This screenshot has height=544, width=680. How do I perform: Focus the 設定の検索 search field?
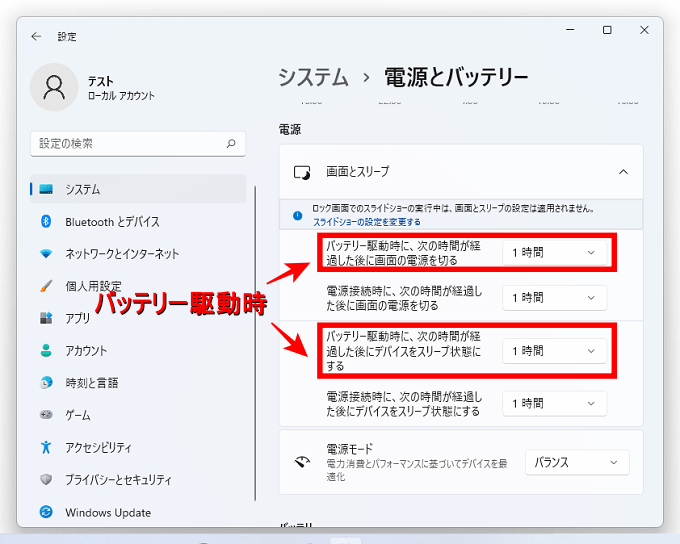138,144
